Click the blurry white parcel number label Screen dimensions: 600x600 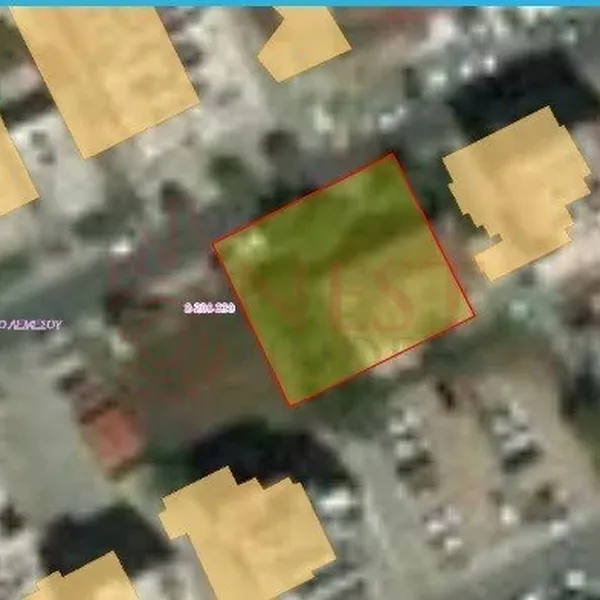[209, 308]
